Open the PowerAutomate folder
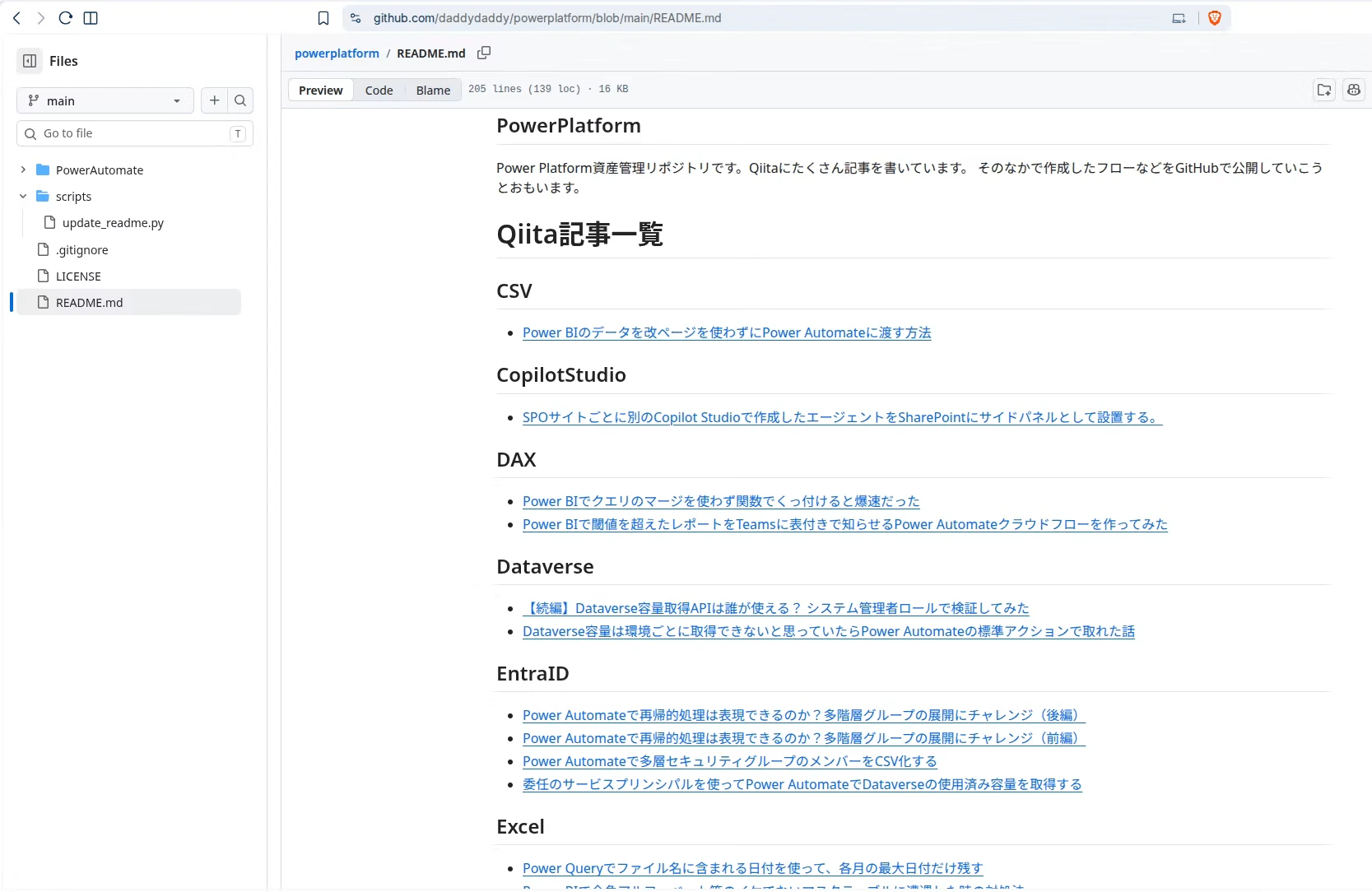 coord(100,170)
